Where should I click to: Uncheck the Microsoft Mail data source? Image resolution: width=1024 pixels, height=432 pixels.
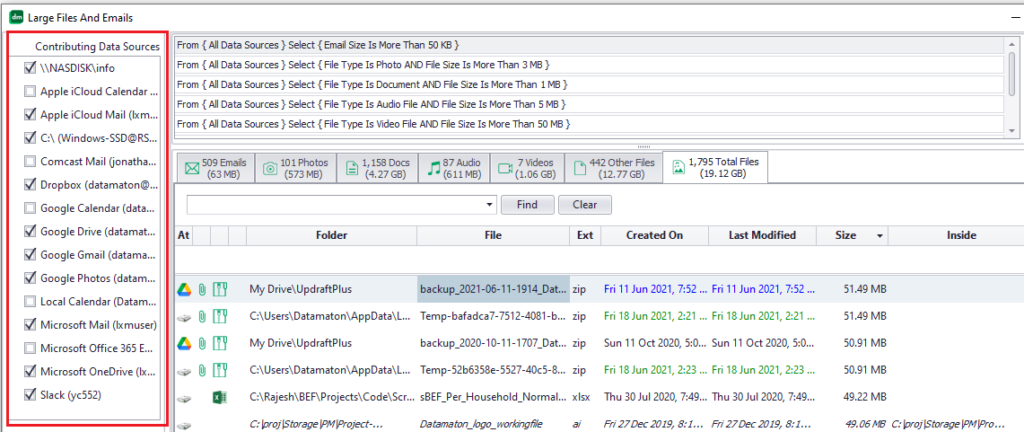[29, 324]
